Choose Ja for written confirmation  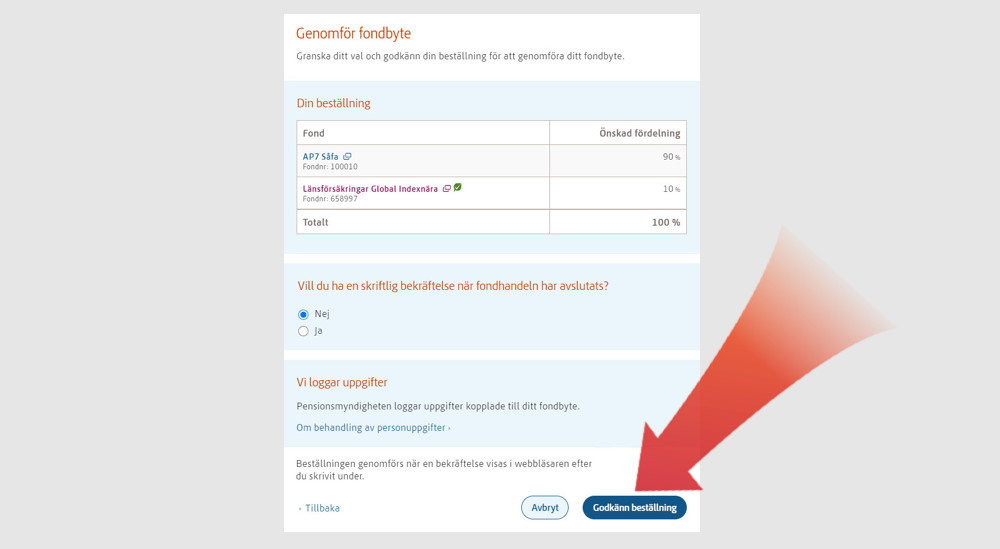303,331
